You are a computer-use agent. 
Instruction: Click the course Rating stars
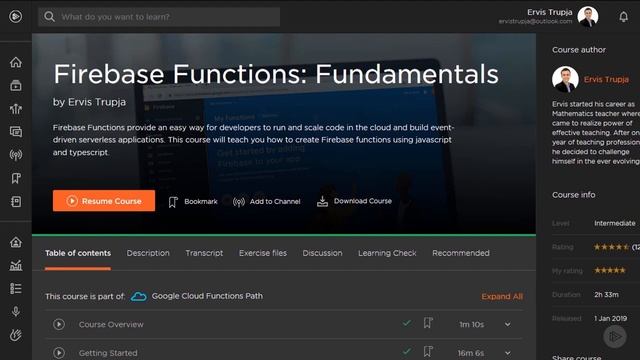[611, 247]
